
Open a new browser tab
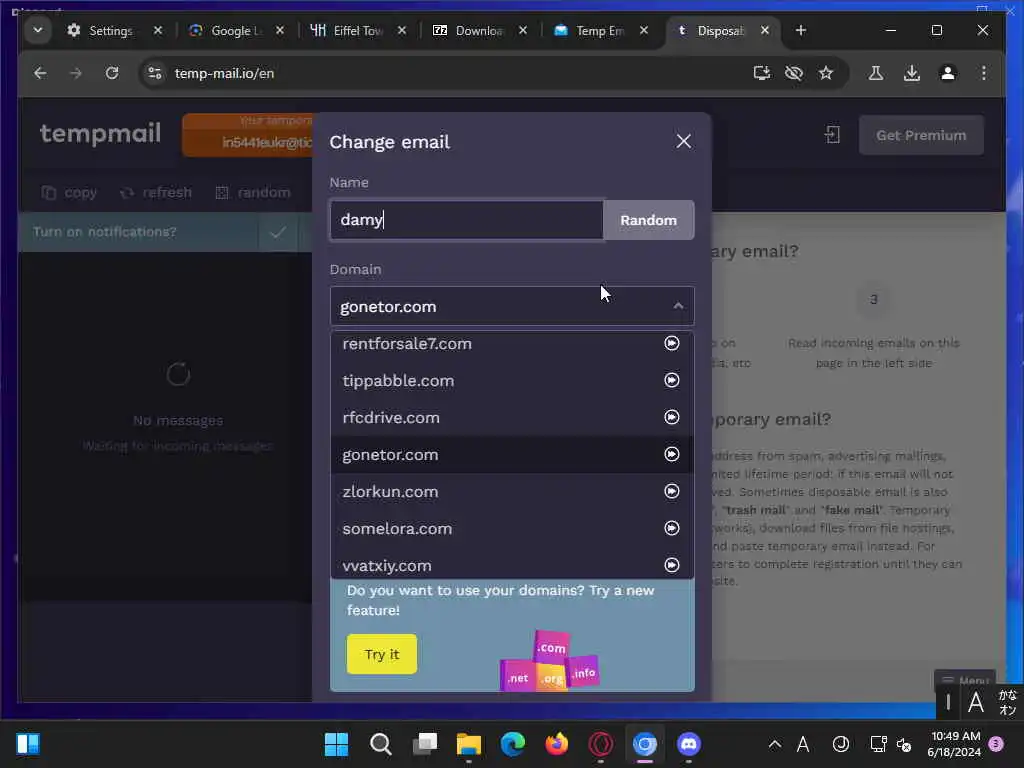pos(801,30)
